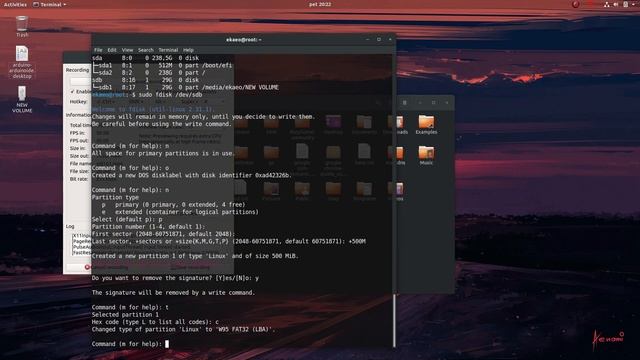Open Activities overview

pos(15,4)
